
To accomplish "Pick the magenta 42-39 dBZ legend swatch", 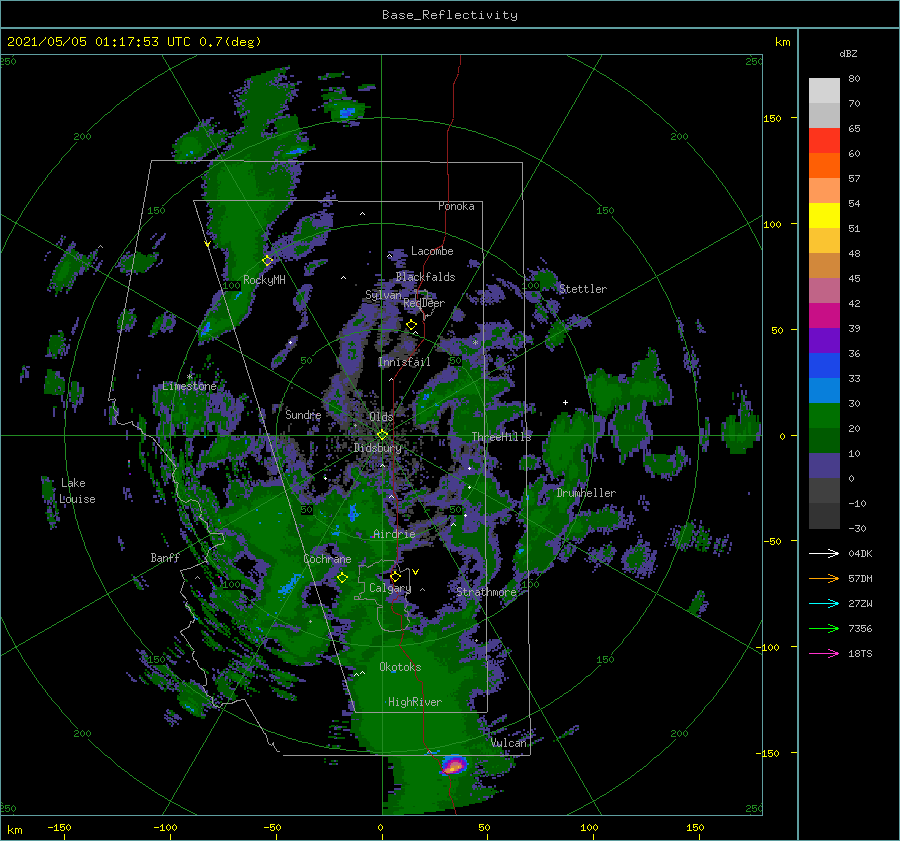I will click(824, 315).
